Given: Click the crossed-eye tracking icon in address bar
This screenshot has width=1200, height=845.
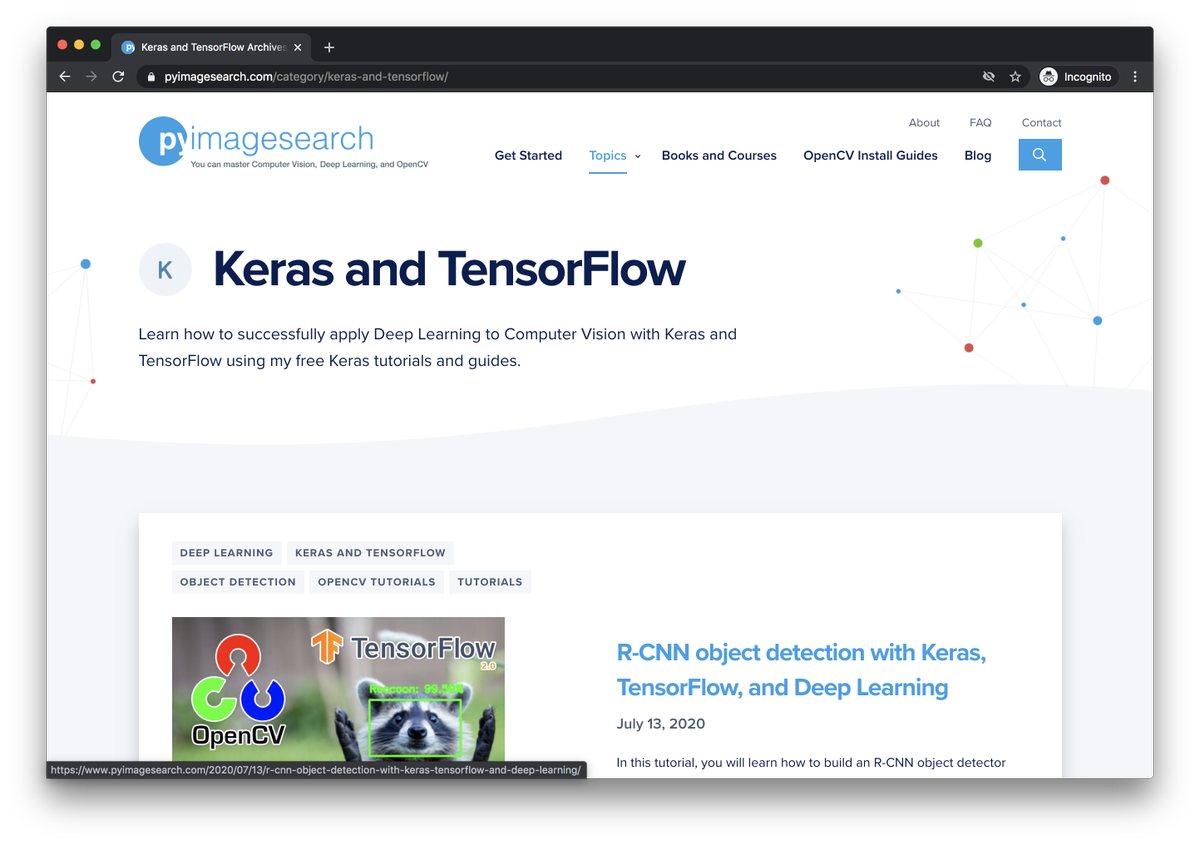Looking at the screenshot, I should (989, 77).
